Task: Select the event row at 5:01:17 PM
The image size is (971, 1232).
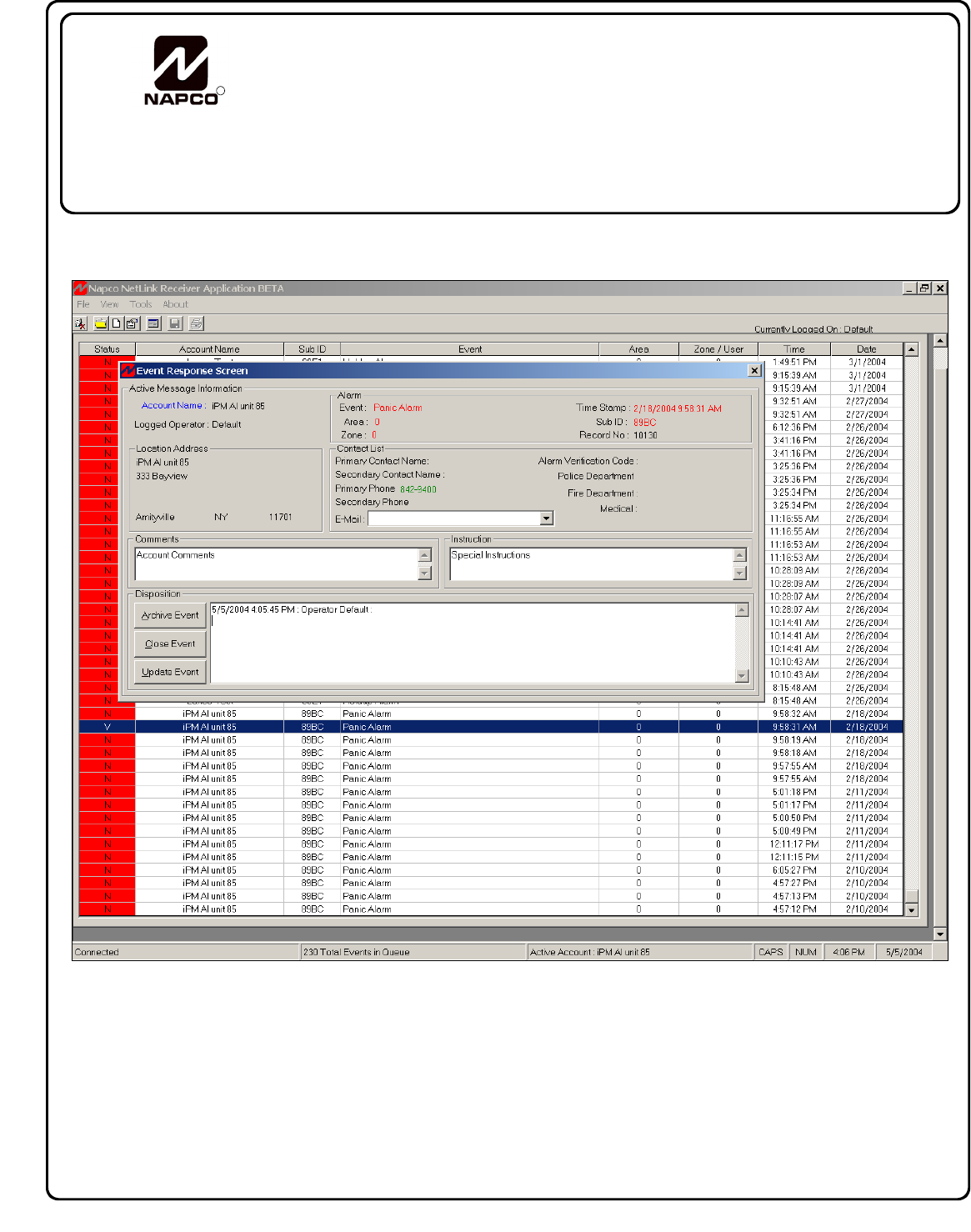Action: tap(491, 805)
